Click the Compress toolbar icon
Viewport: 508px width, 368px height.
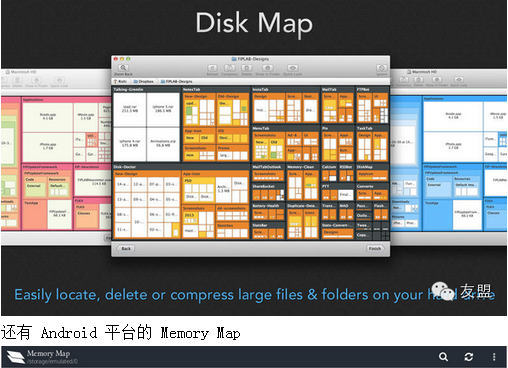point(230,68)
